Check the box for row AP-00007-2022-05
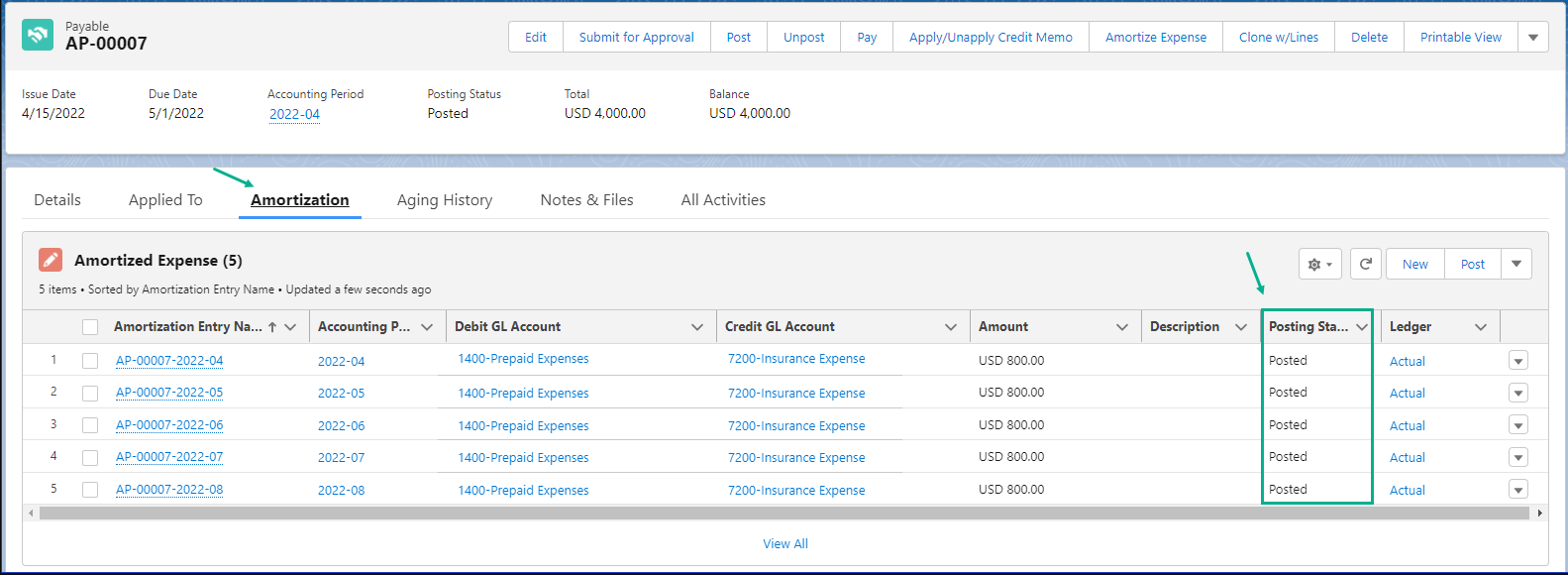Image resolution: width=1568 pixels, height=575 pixels. click(90, 394)
